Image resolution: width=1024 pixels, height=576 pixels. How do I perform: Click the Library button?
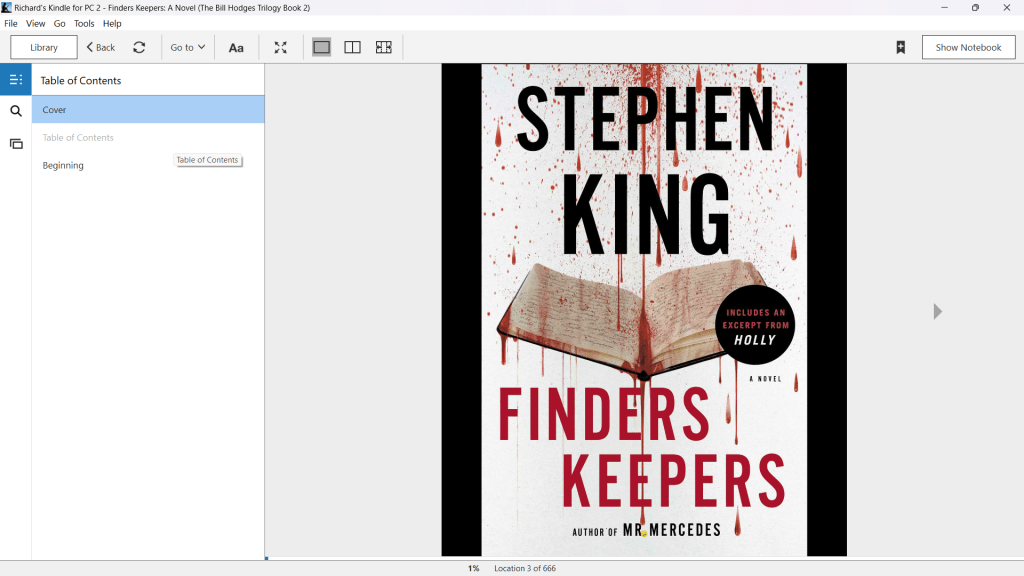[44, 47]
